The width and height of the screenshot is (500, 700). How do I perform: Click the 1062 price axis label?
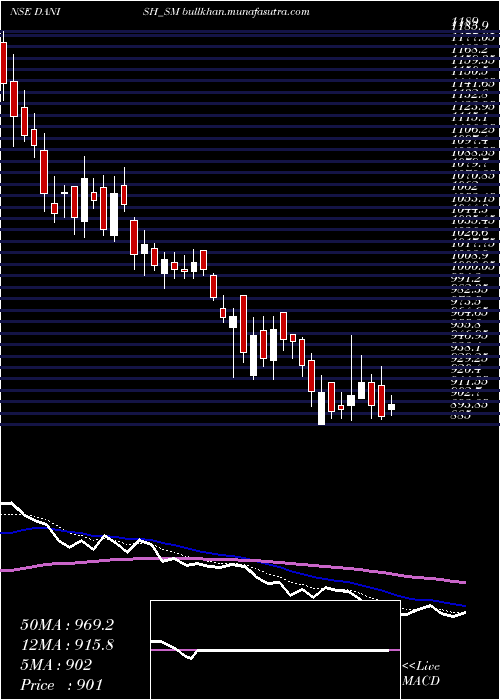click(466, 188)
